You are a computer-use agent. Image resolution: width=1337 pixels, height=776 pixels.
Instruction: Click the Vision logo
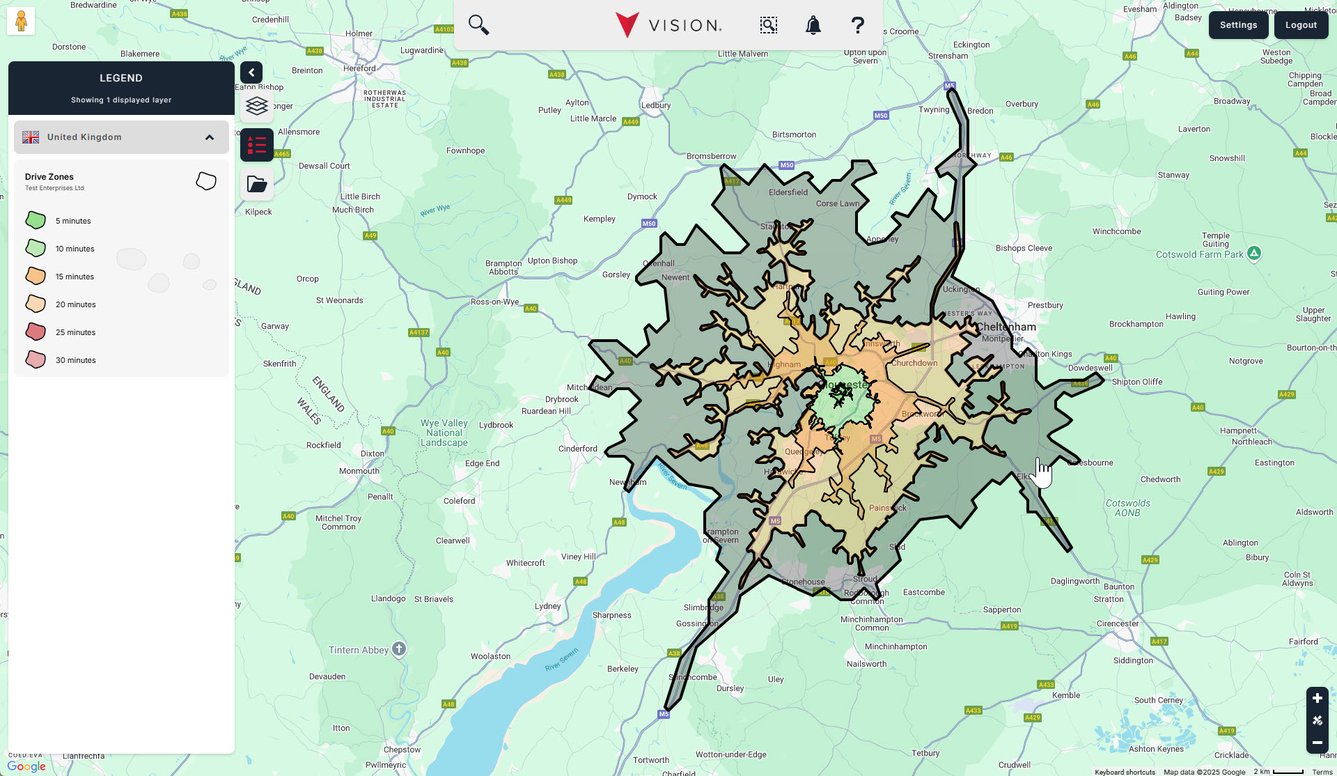click(x=668, y=25)
